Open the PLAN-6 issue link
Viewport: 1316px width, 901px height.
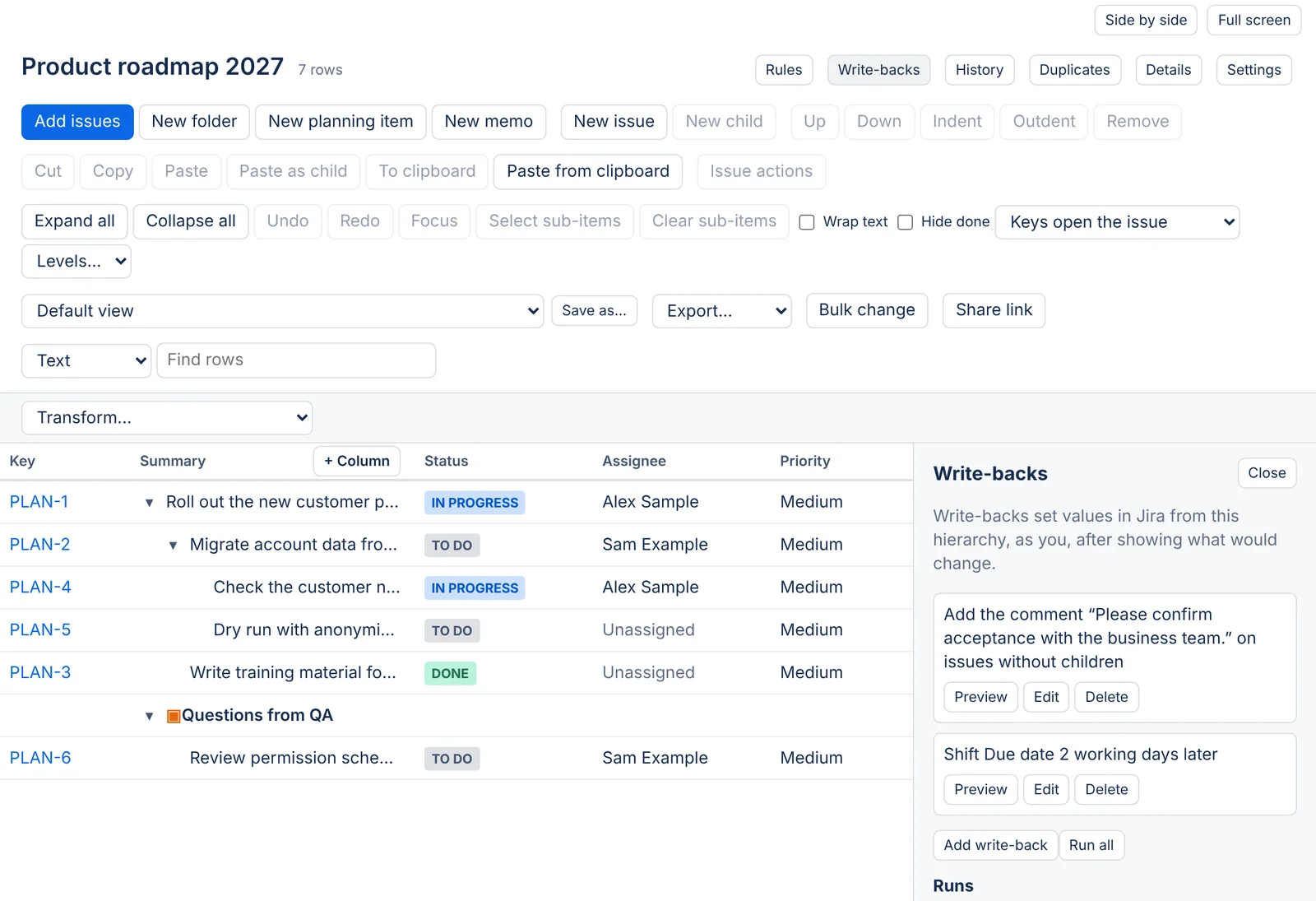click(40, 759)
